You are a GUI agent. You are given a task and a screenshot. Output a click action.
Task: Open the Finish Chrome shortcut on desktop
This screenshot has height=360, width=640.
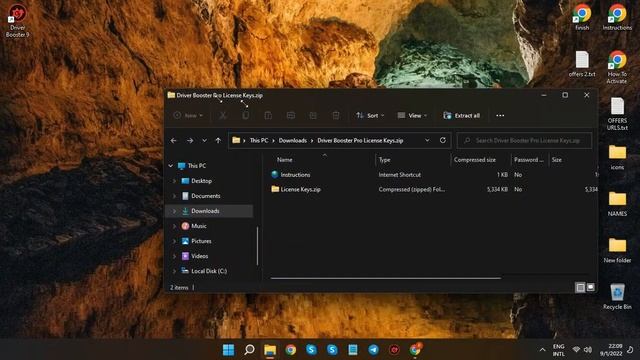pos(582,18)
